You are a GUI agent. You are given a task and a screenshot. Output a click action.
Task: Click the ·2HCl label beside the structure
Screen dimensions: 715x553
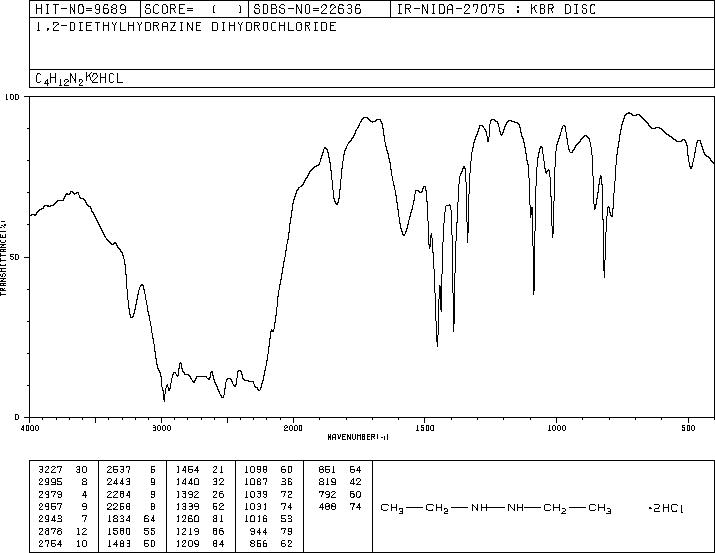[x=666, y=508]
